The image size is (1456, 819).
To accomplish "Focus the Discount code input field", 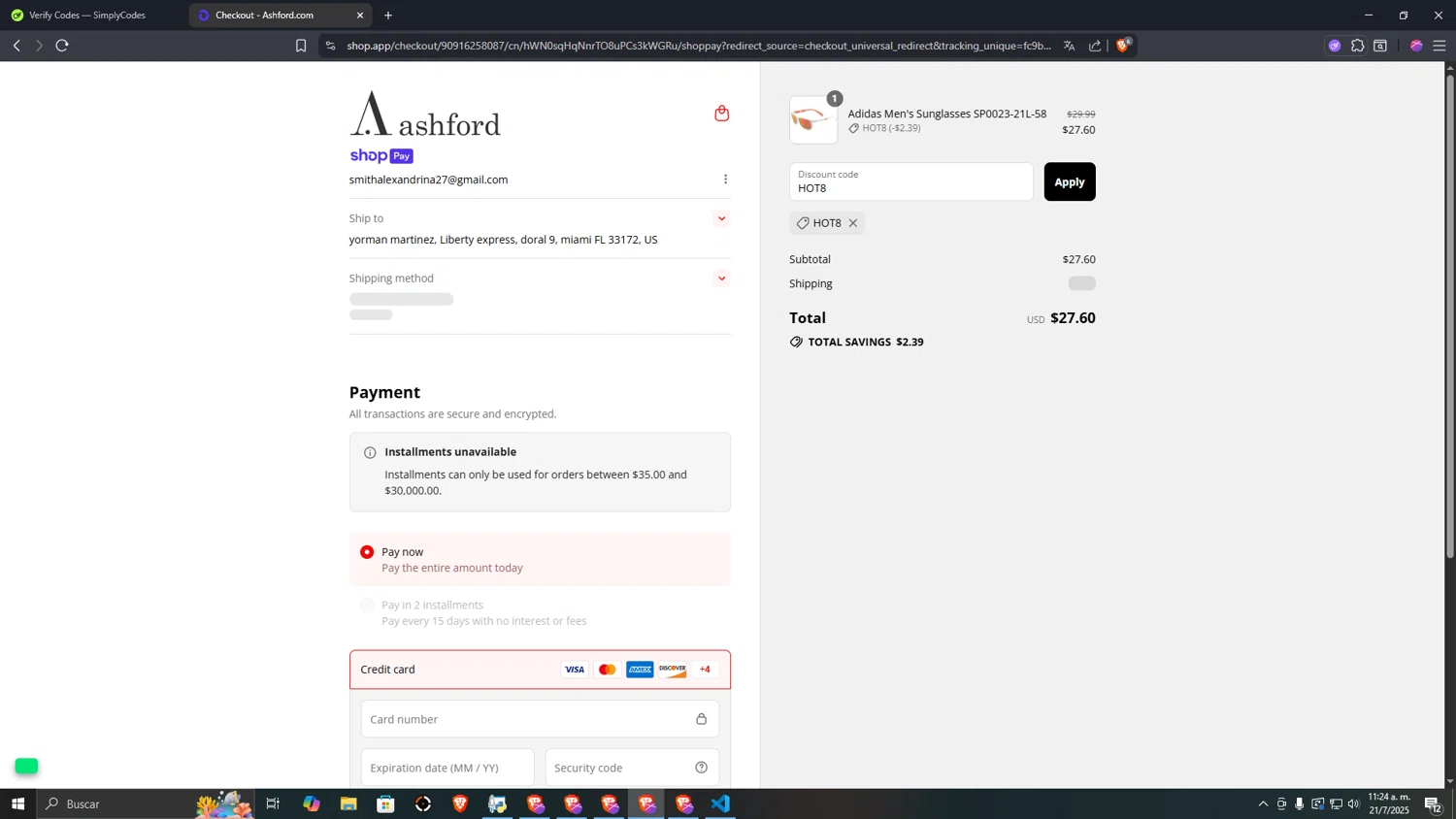I will [x=911, y=182].
